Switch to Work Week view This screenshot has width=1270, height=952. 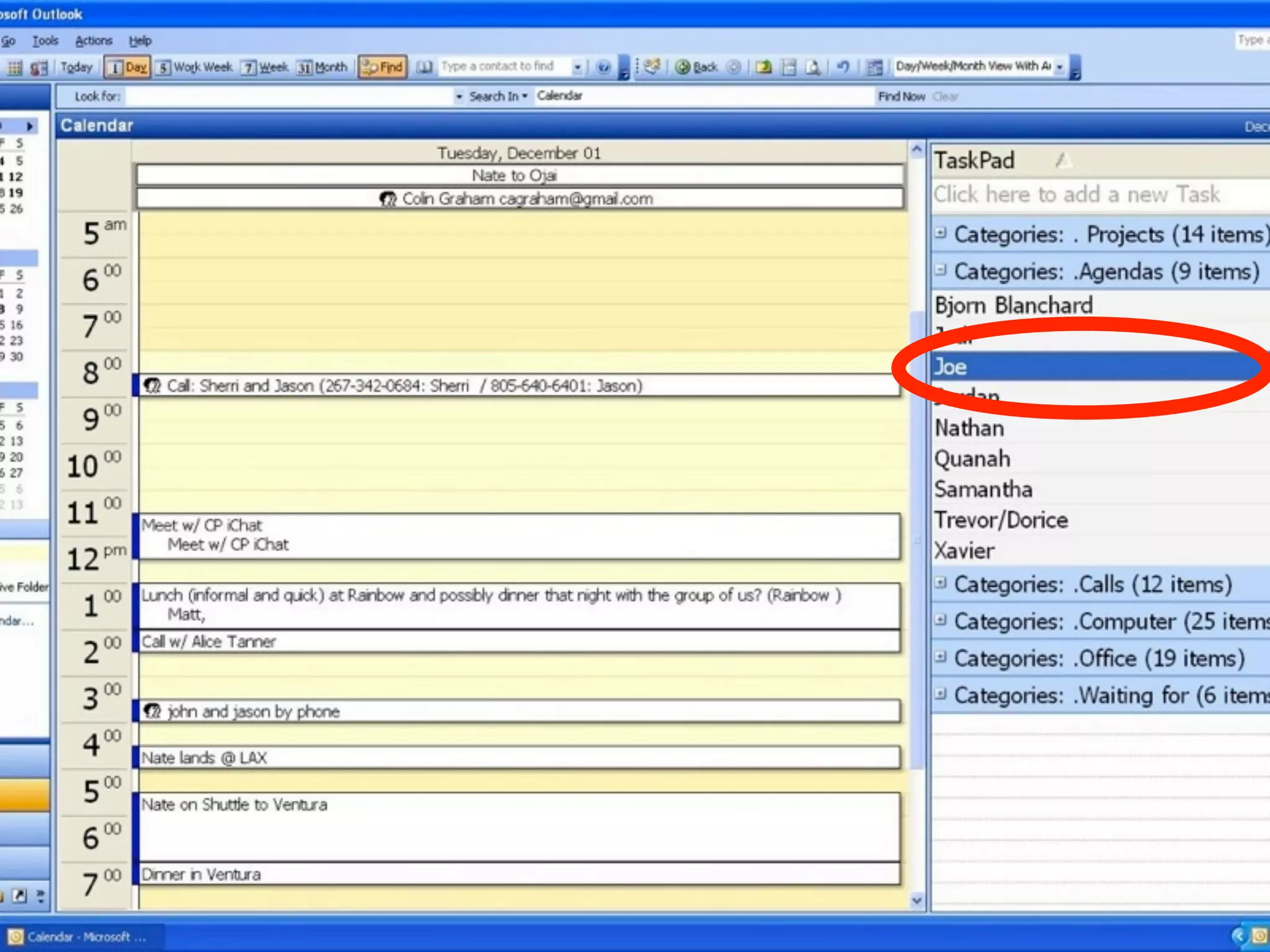[194, 67]
